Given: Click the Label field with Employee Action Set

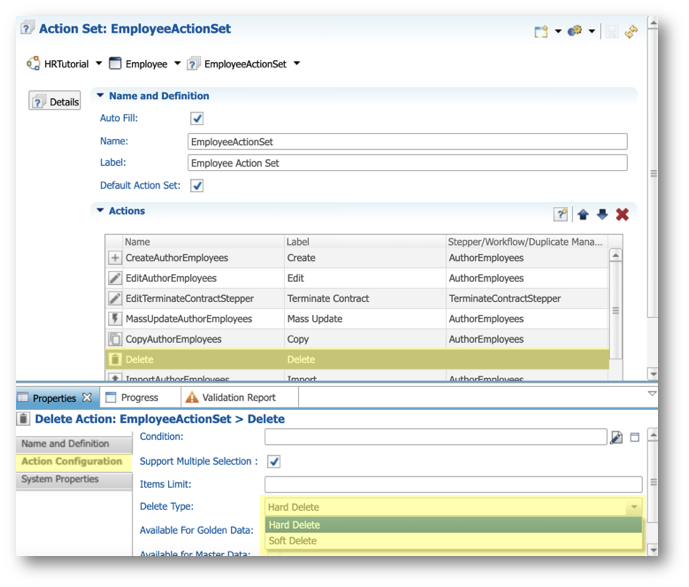Looking at the screenshot, I should pyautogui.click(x=407, y=163).
